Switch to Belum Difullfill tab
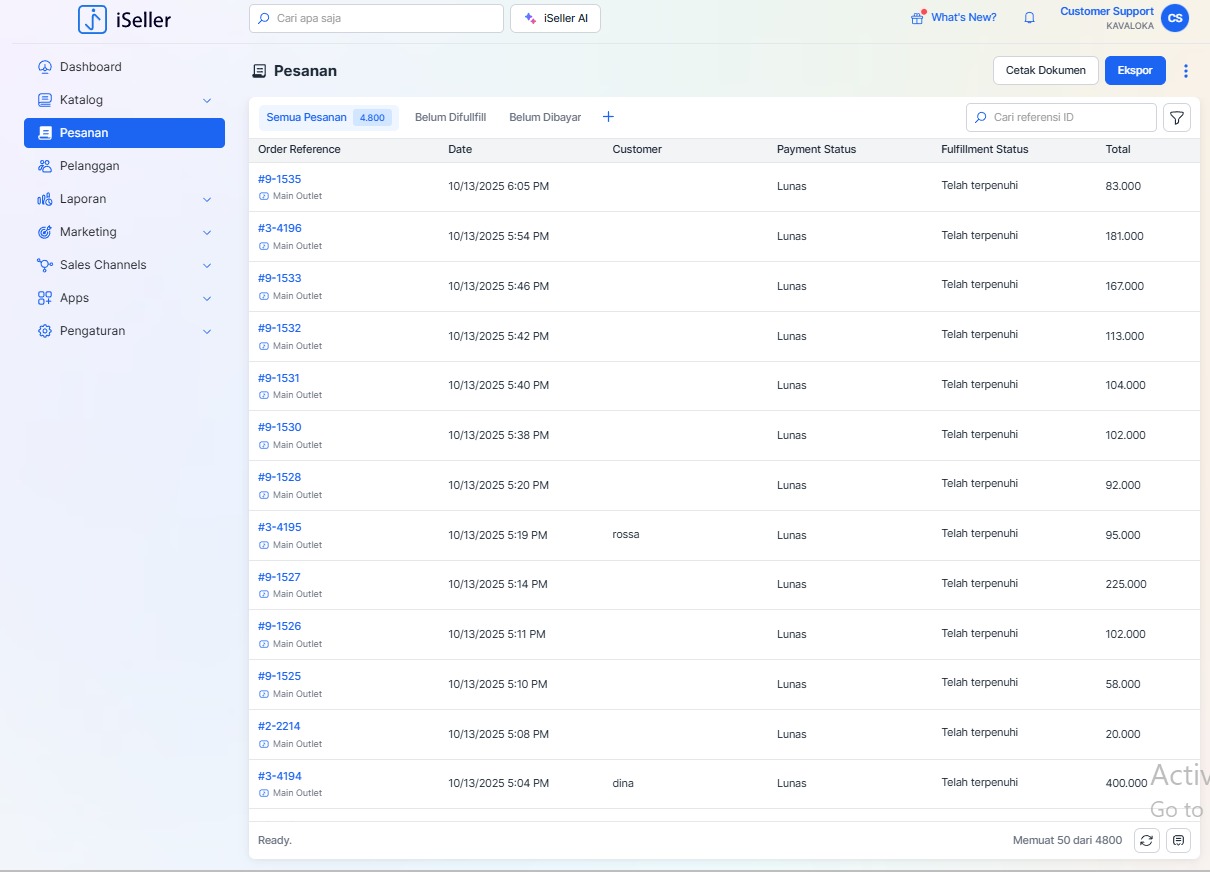This screenshot has height=872, width=1210. 450,117
